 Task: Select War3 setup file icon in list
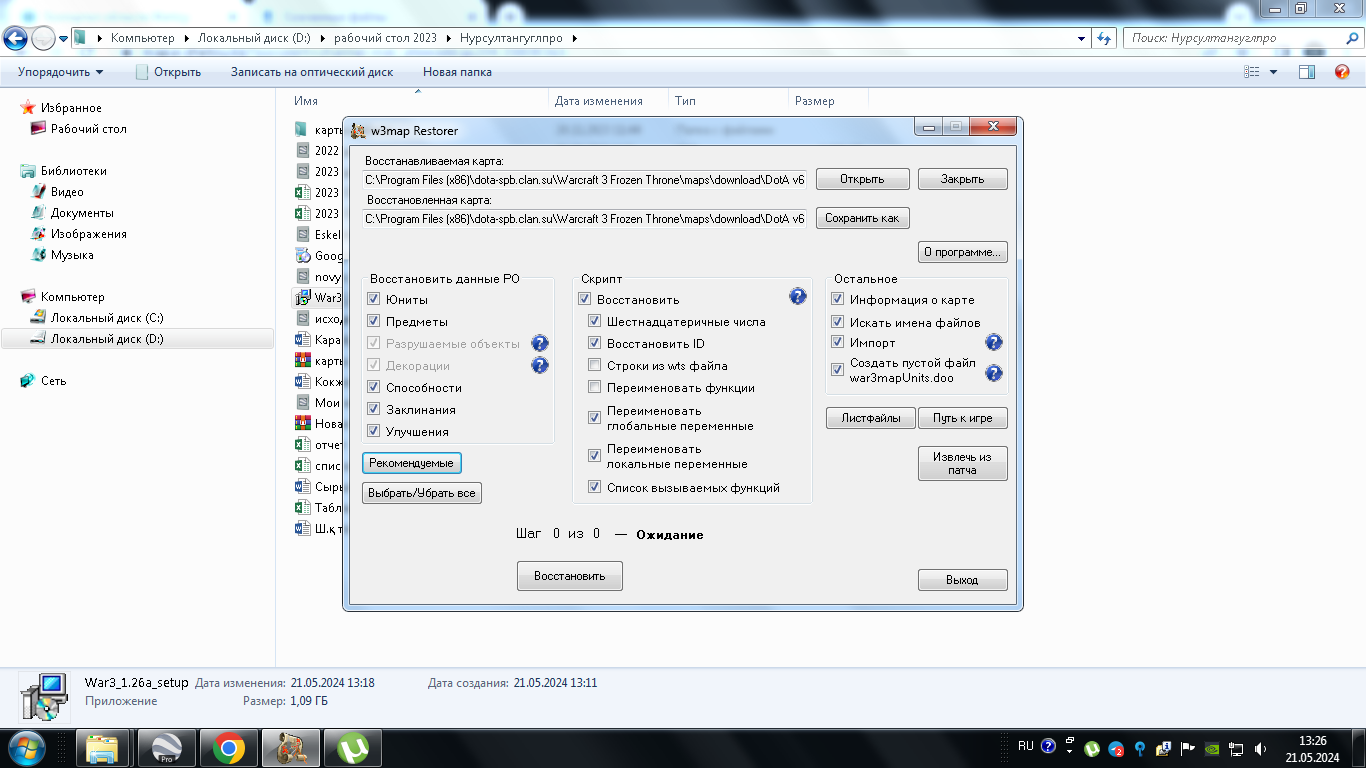coord(302,297)
